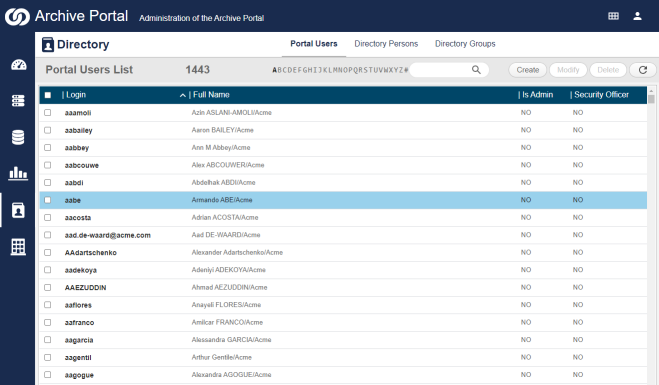
Task: Open the building grid icon in sidebar
Action: pos(18,247)
